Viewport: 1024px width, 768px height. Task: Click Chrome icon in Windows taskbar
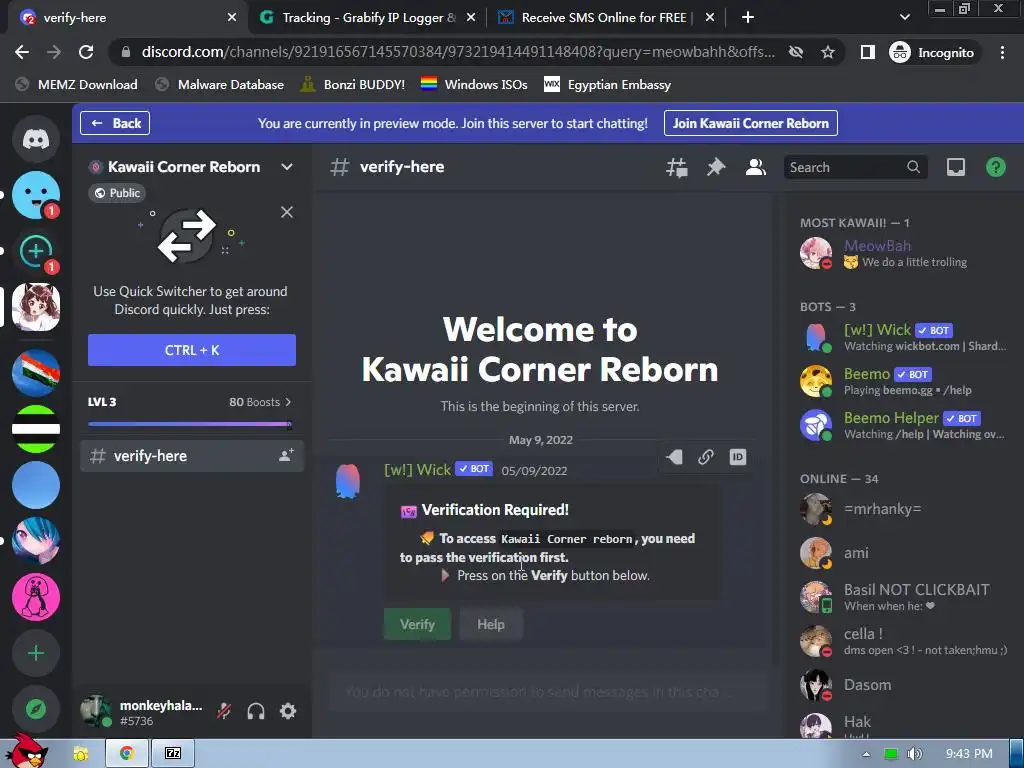coord(127,754)
